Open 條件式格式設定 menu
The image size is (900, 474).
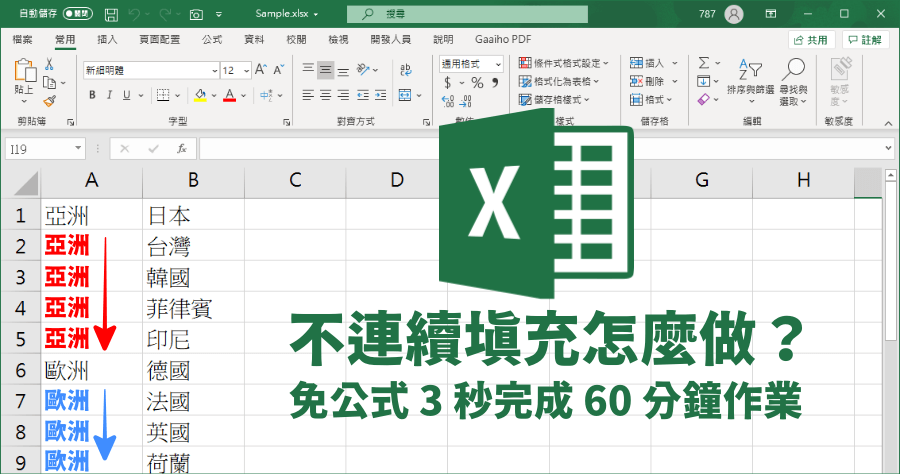563,63
